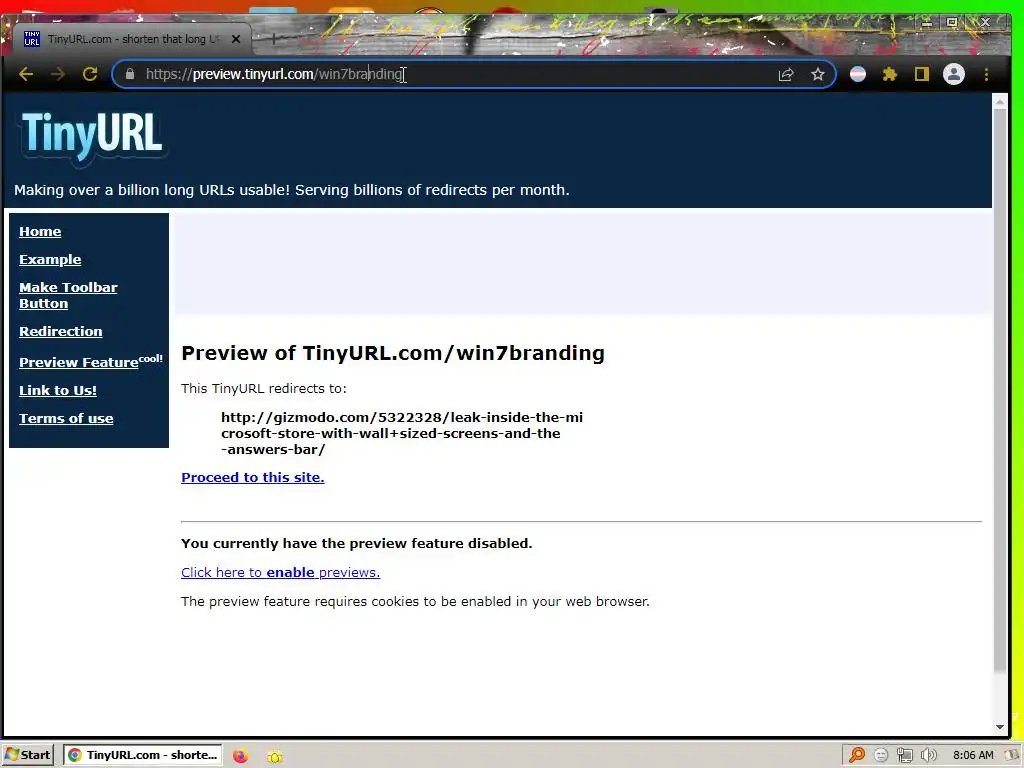Reload the page with refresh icon
The height and width of the screenshot is (768, 1024).
tap(90, 74)
